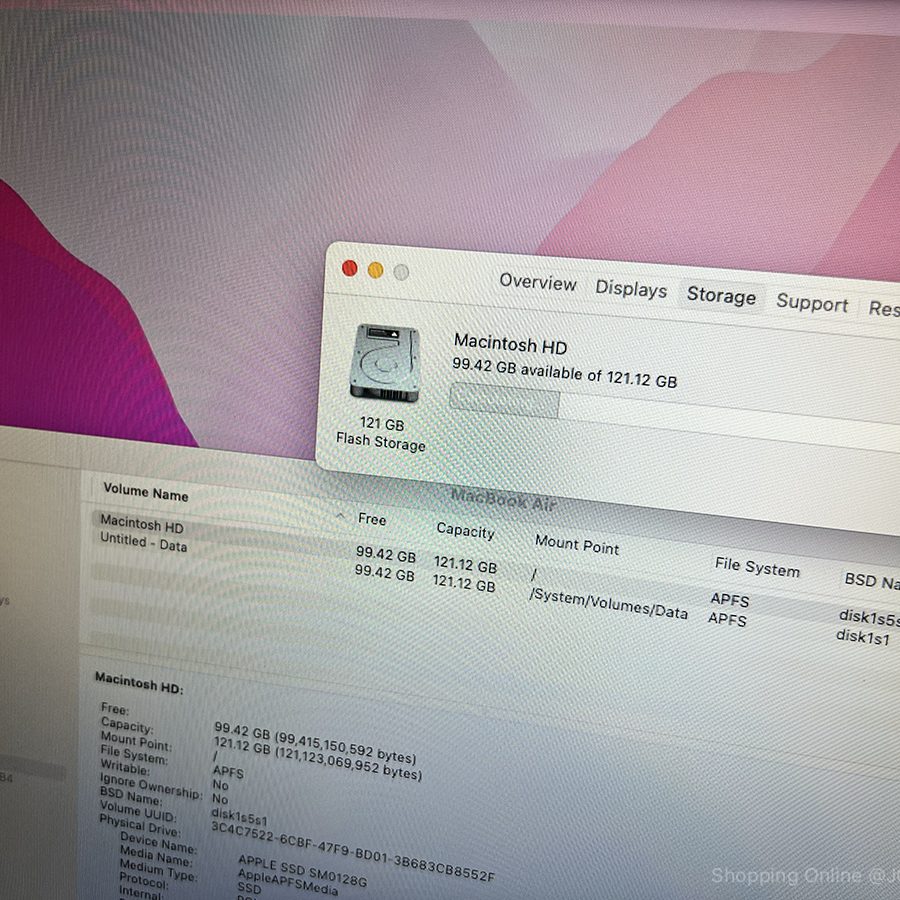
Task: Sort volumes by the Capacity column header
Action: [465, 531]
